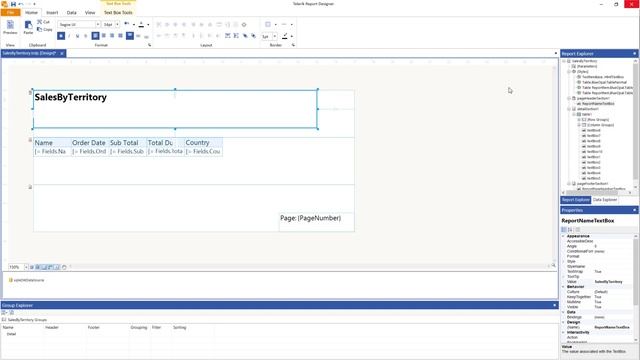Select the Order Date header cell
The width and height of the screenshot is (640, 360).
coord(90,142)
